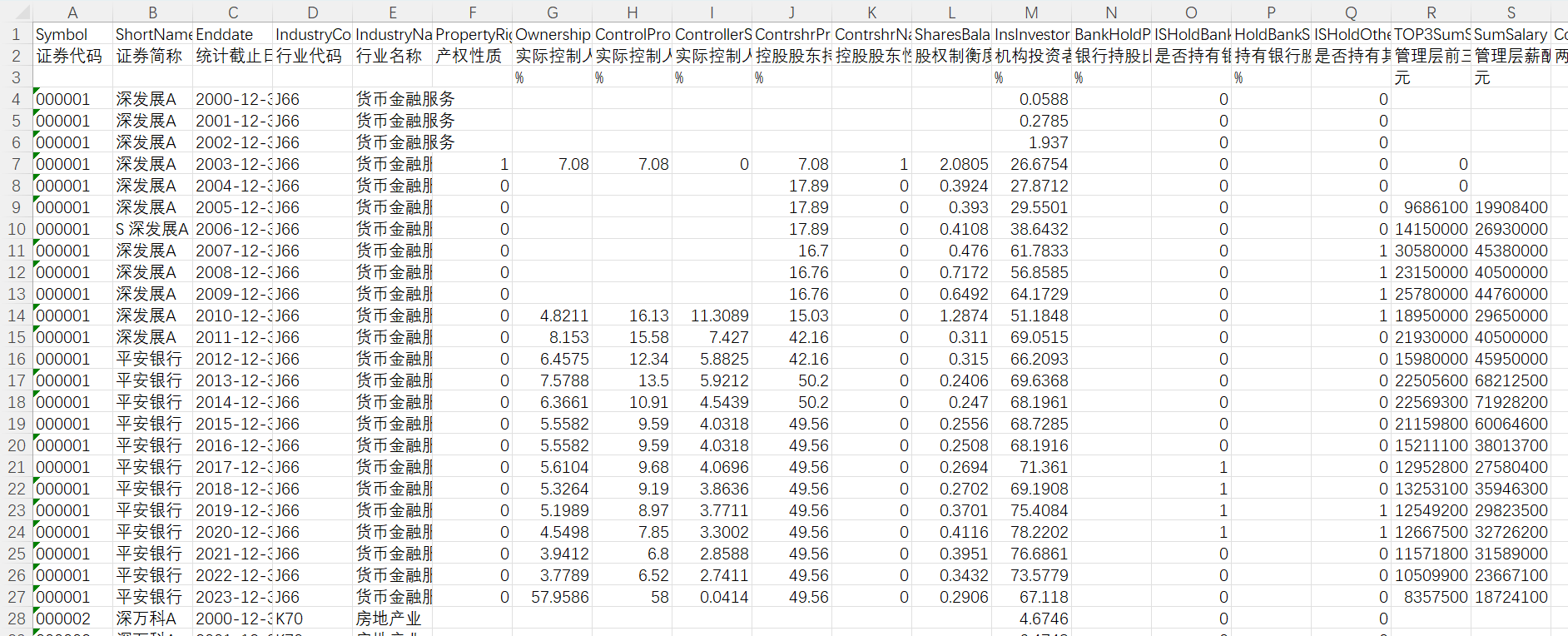Viewport: 1568px width, 636px height.
Task: Select the cell containing S 深发展A
Action: [152, 229]
